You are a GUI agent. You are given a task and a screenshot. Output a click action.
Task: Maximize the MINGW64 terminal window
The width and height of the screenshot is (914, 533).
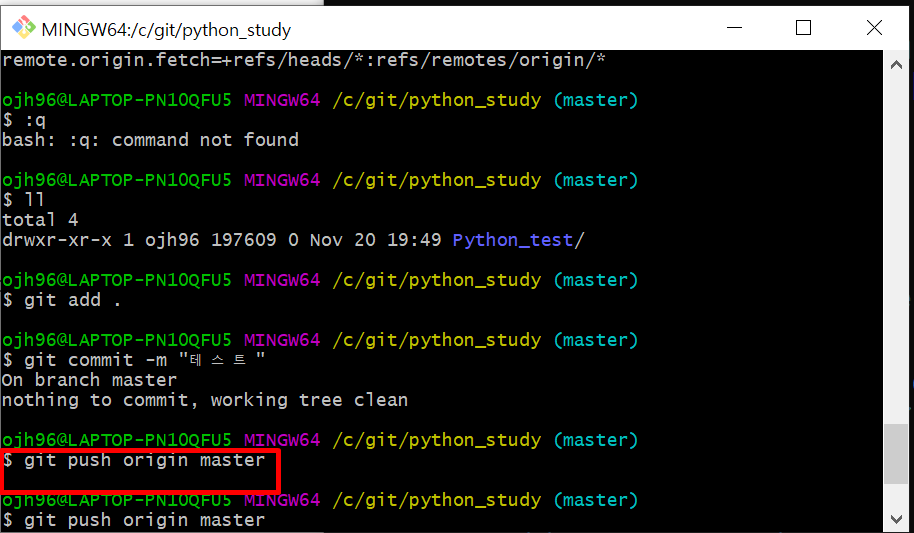pyautogui.click(x=803, y=27)
